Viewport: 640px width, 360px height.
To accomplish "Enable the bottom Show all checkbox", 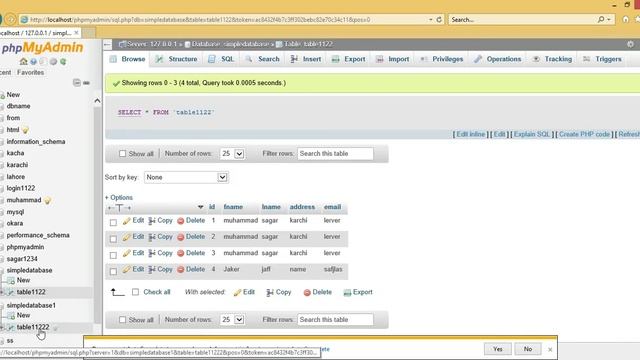I will [122, 320].
